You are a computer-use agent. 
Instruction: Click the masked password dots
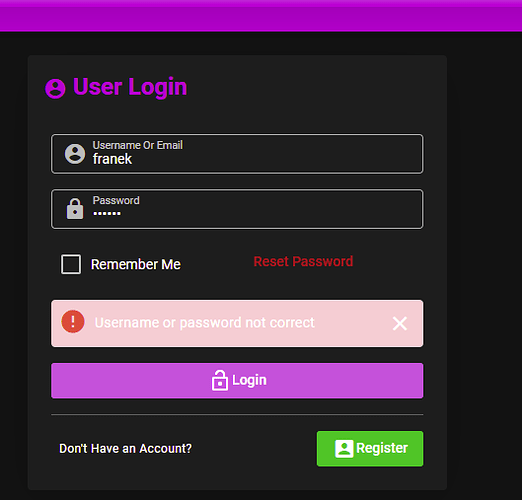point(107,214)
